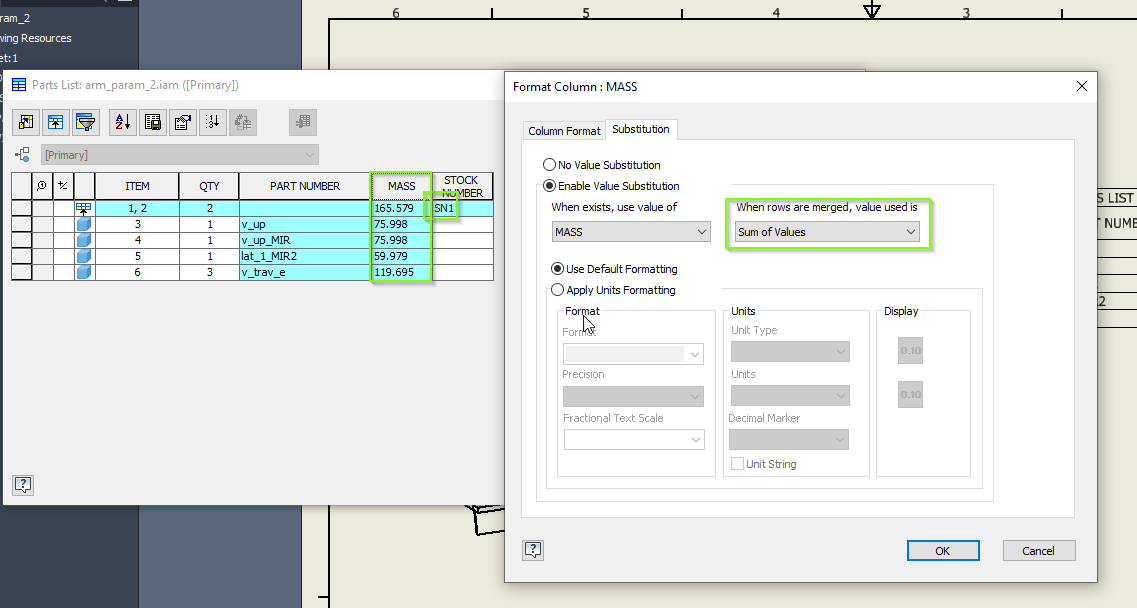Open the Column Chooser in Parts List

24,122
